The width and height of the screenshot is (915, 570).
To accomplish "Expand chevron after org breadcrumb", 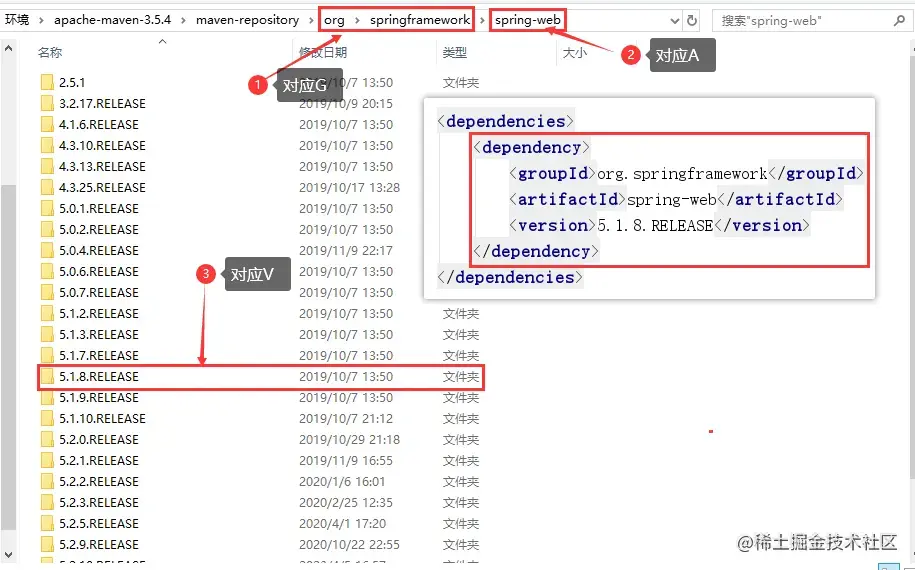I will click(x=357, y=20).
